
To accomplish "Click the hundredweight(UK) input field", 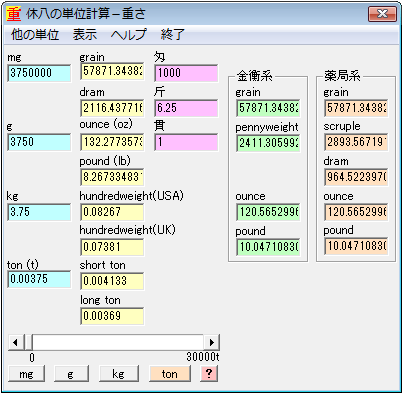I will click(112, 247).
